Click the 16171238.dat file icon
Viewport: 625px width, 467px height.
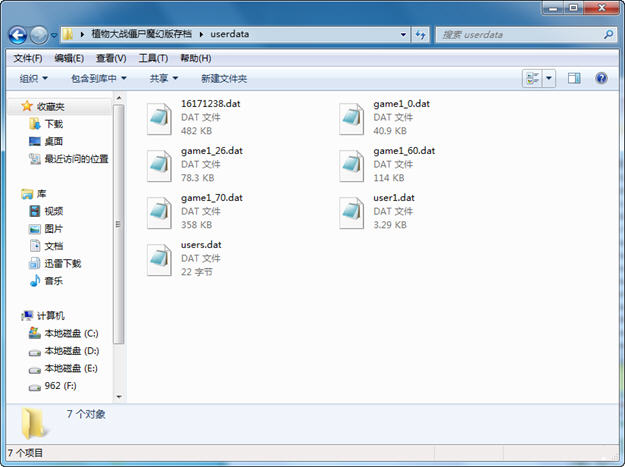pos(159,119)
